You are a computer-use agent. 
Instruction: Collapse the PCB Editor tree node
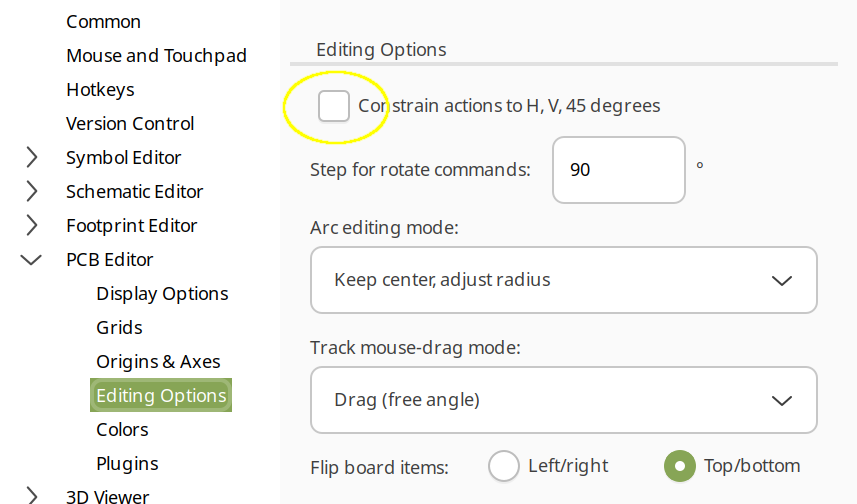32,260
